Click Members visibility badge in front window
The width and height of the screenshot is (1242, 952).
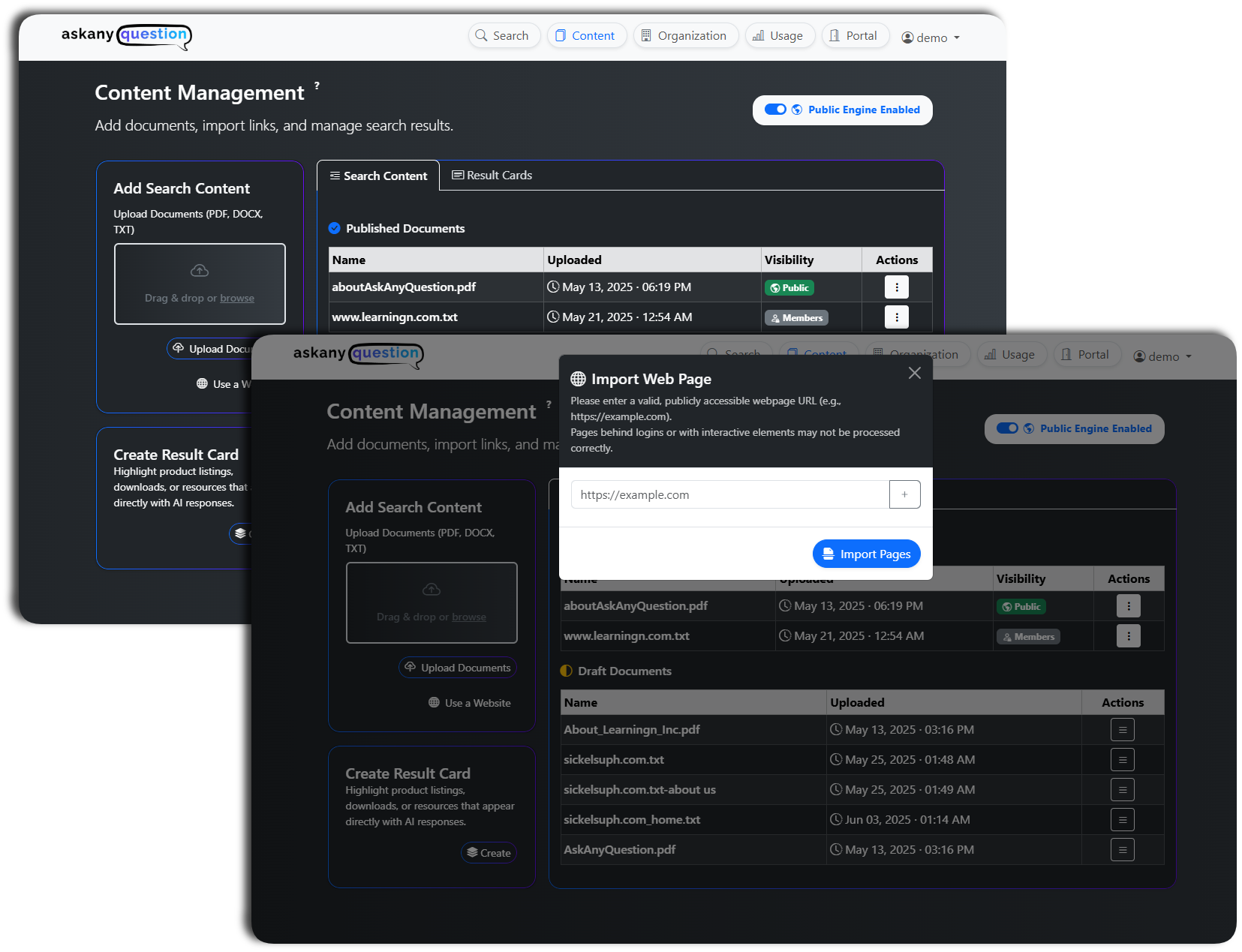pyautogui.click(x=1028, y=637)
